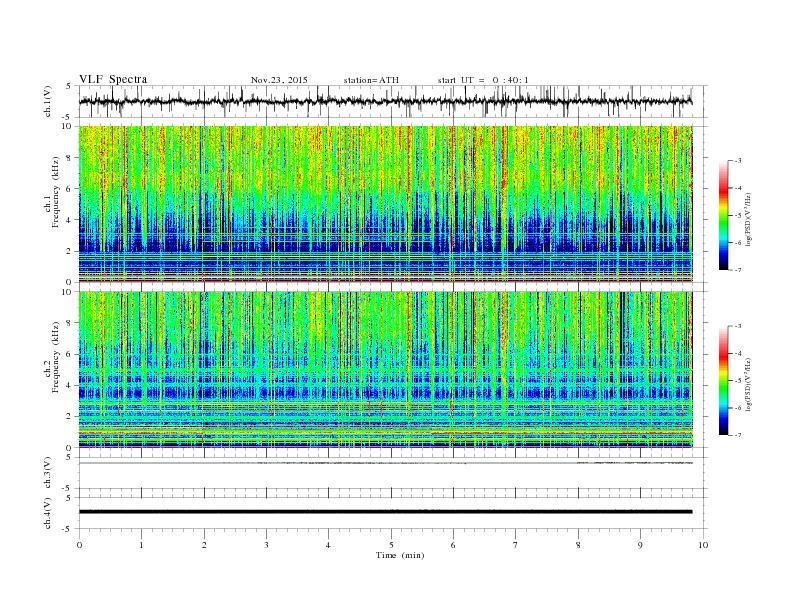This screenshot has width=792, height=612.
Task: Click the ch.1 waveform trace panel
Action: tap(392, 101)
